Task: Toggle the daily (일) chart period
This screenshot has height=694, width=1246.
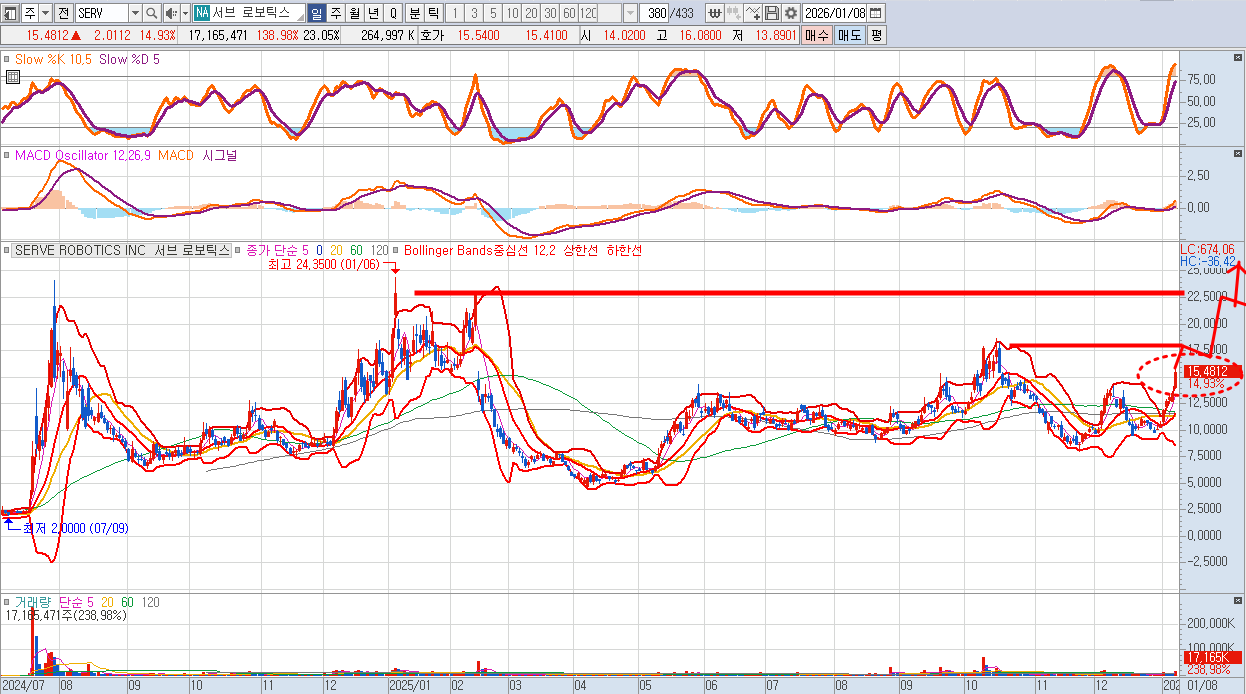Action: pos(316,13)
